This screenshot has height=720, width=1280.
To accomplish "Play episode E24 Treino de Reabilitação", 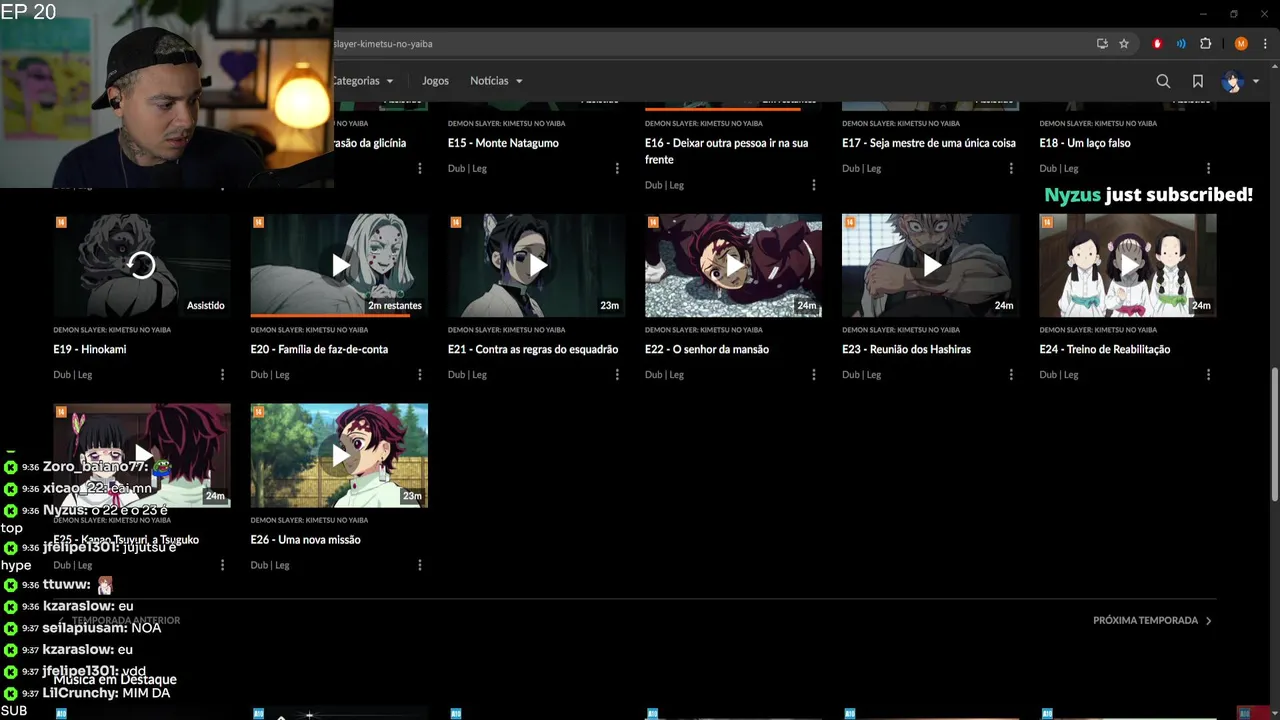I will click(1128, 265).
